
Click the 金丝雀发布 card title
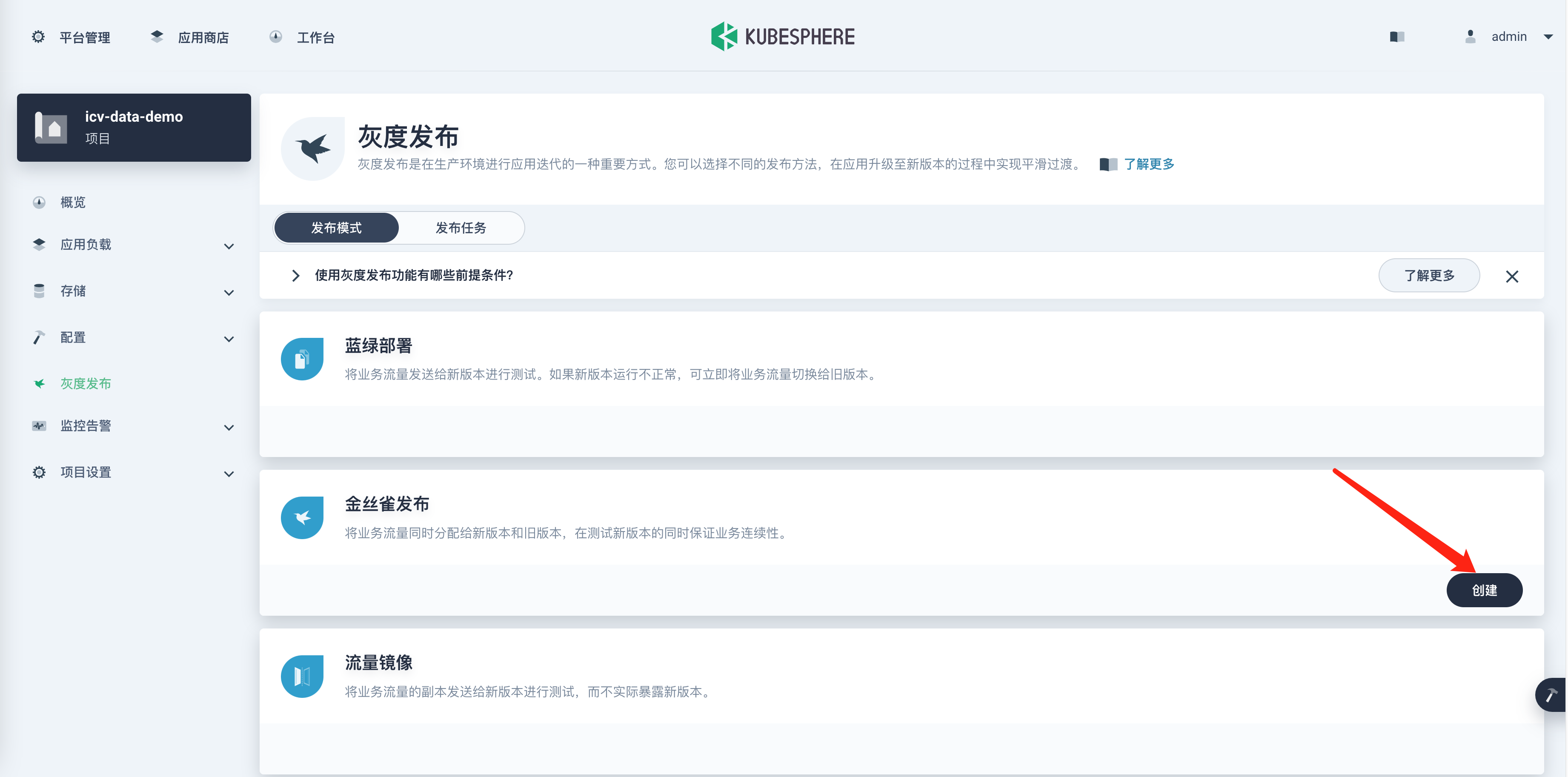click(387, 504)
